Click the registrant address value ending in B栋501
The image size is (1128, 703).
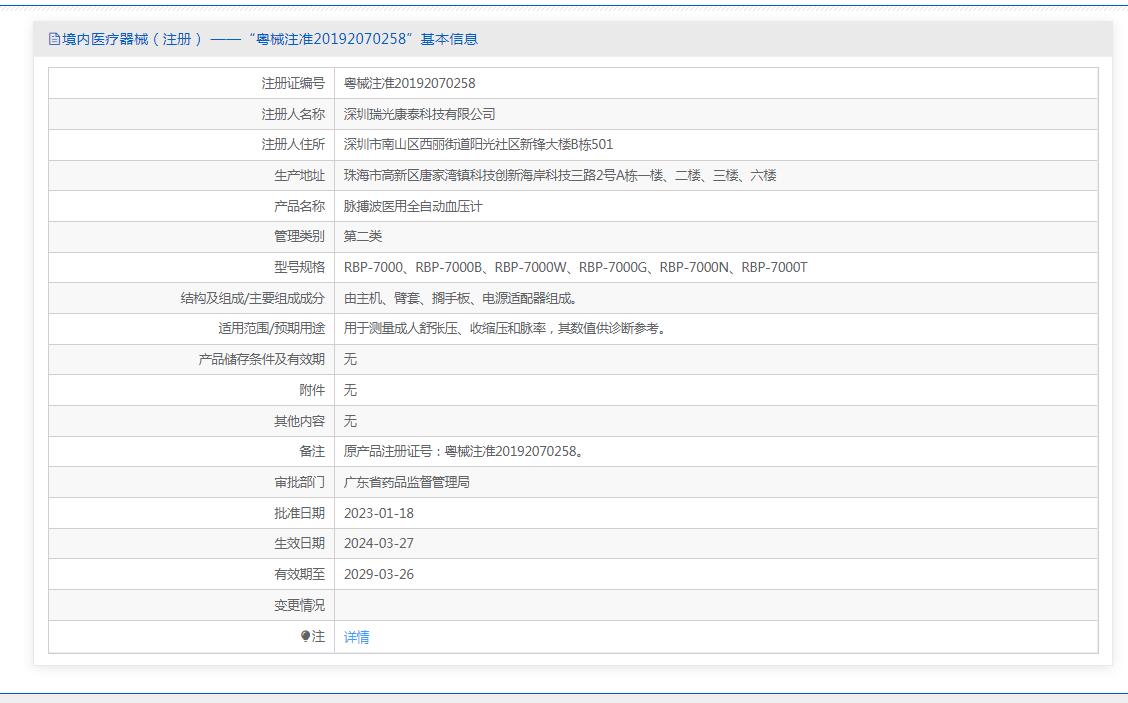pyautogui.click(x=478, y=144)
